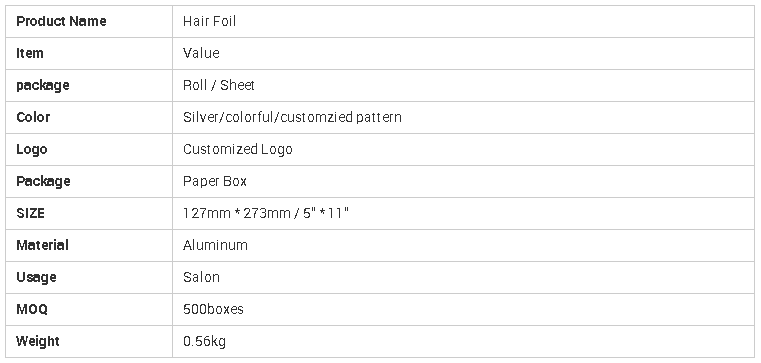Select the Customized Logo value
The image size is (761, 363).
pyautogui.click(x=238, y=149)
